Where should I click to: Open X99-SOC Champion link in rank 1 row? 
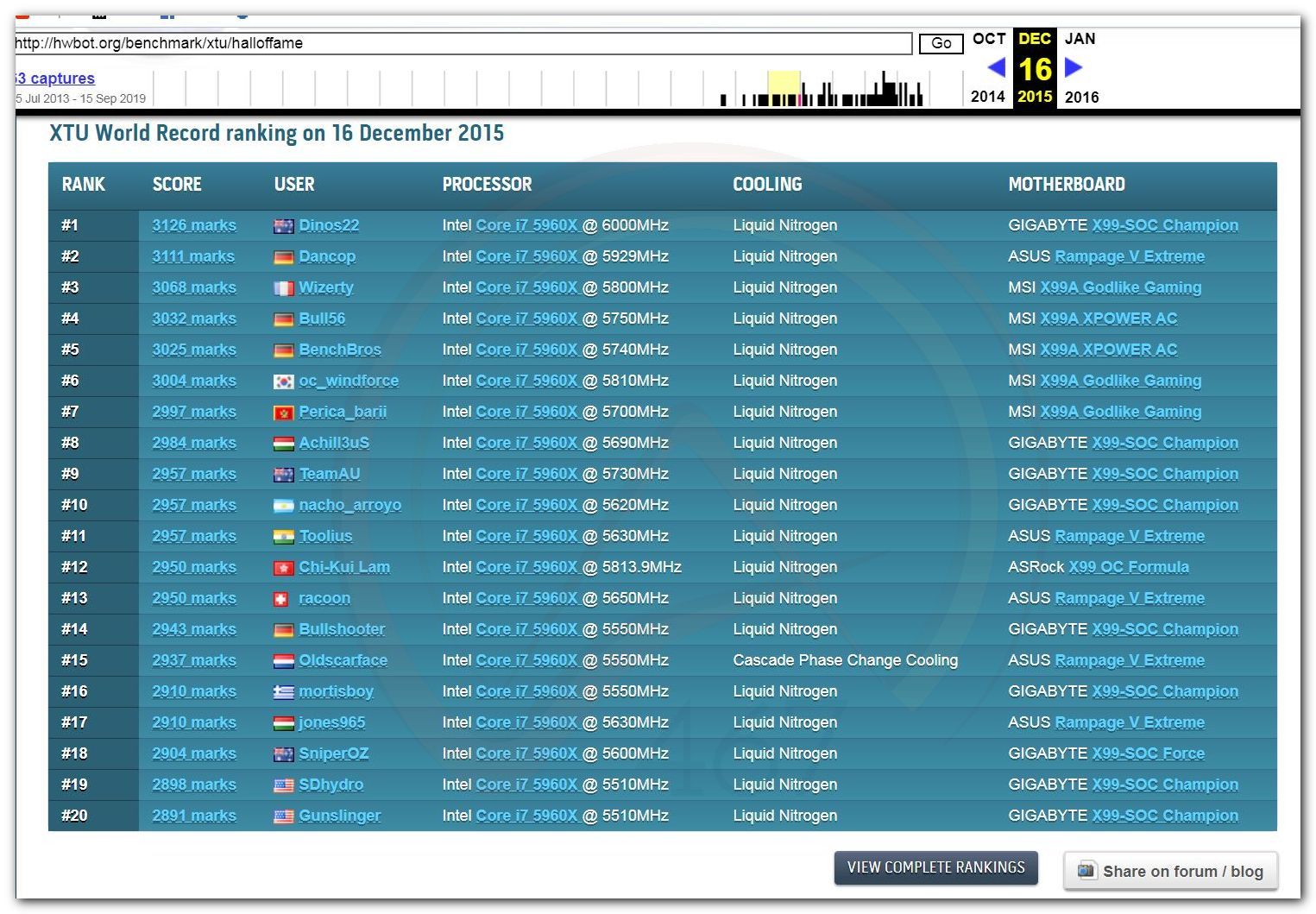coord(1165,225)
